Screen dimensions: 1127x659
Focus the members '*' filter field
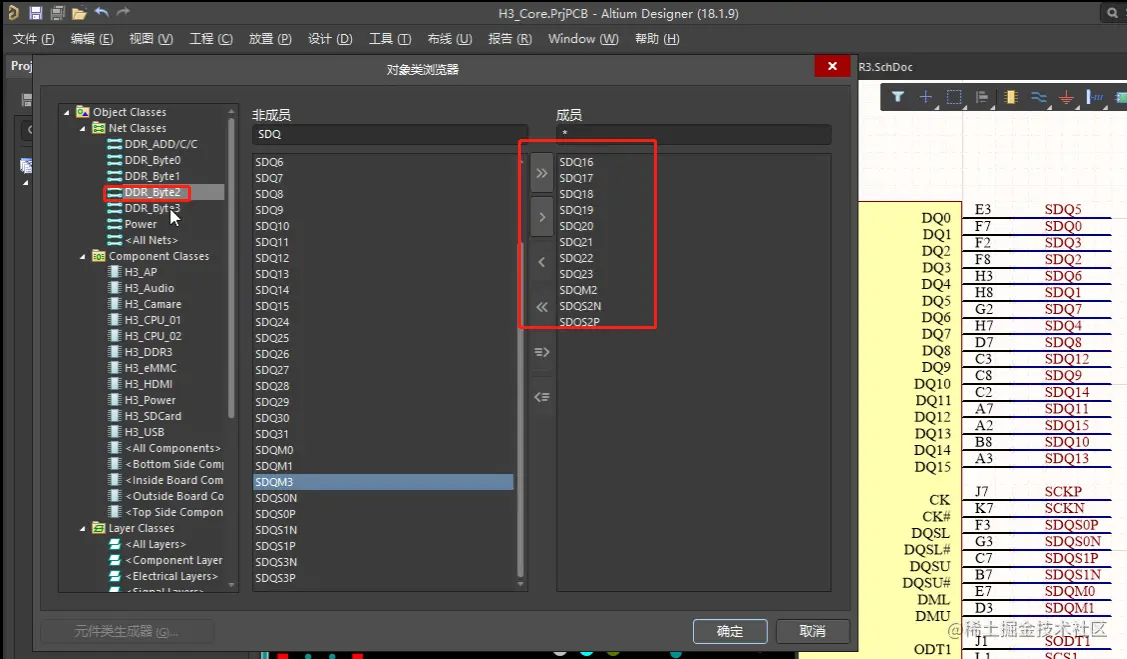[x=694, y=134]
